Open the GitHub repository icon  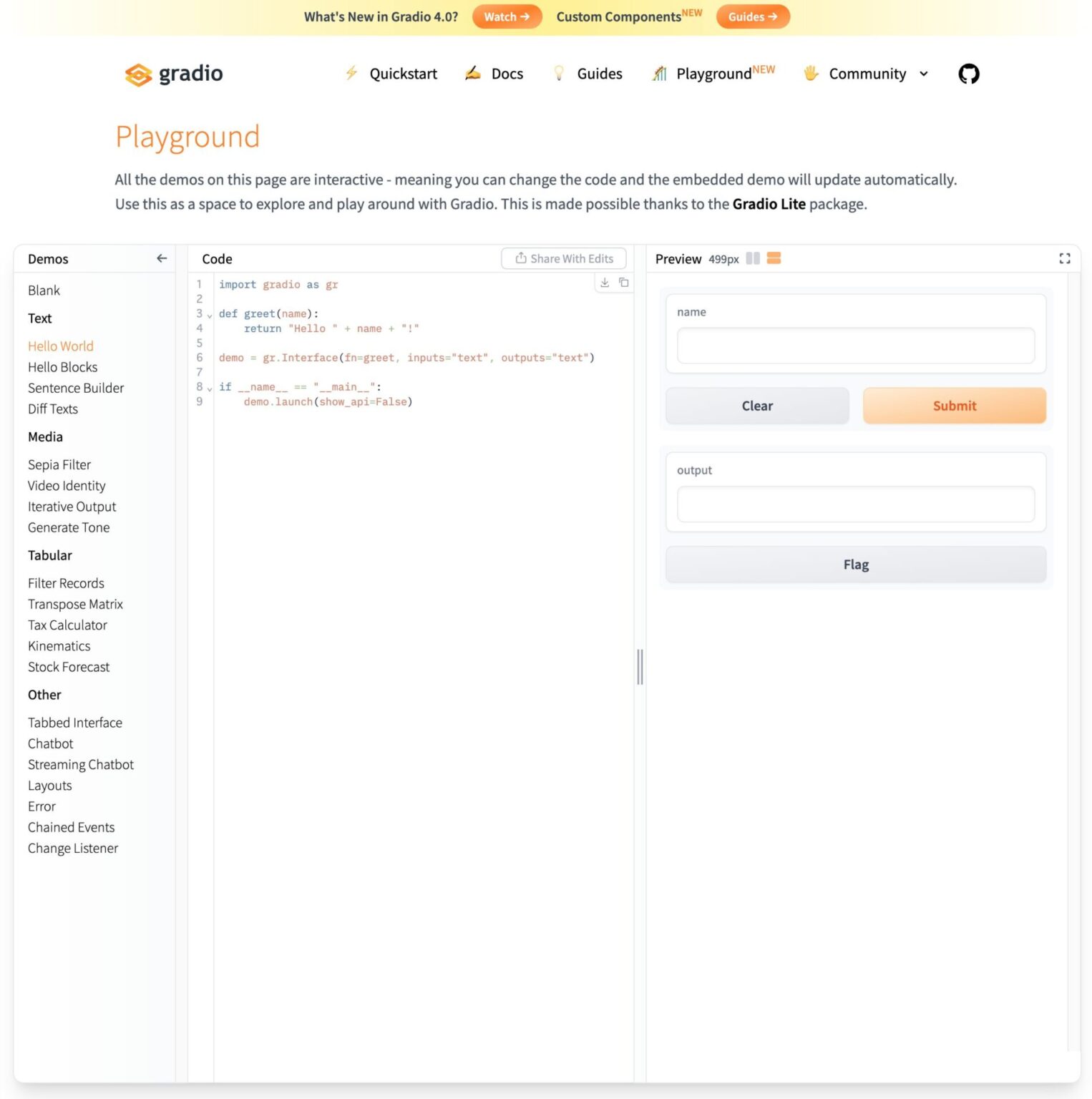coord(968,74)
